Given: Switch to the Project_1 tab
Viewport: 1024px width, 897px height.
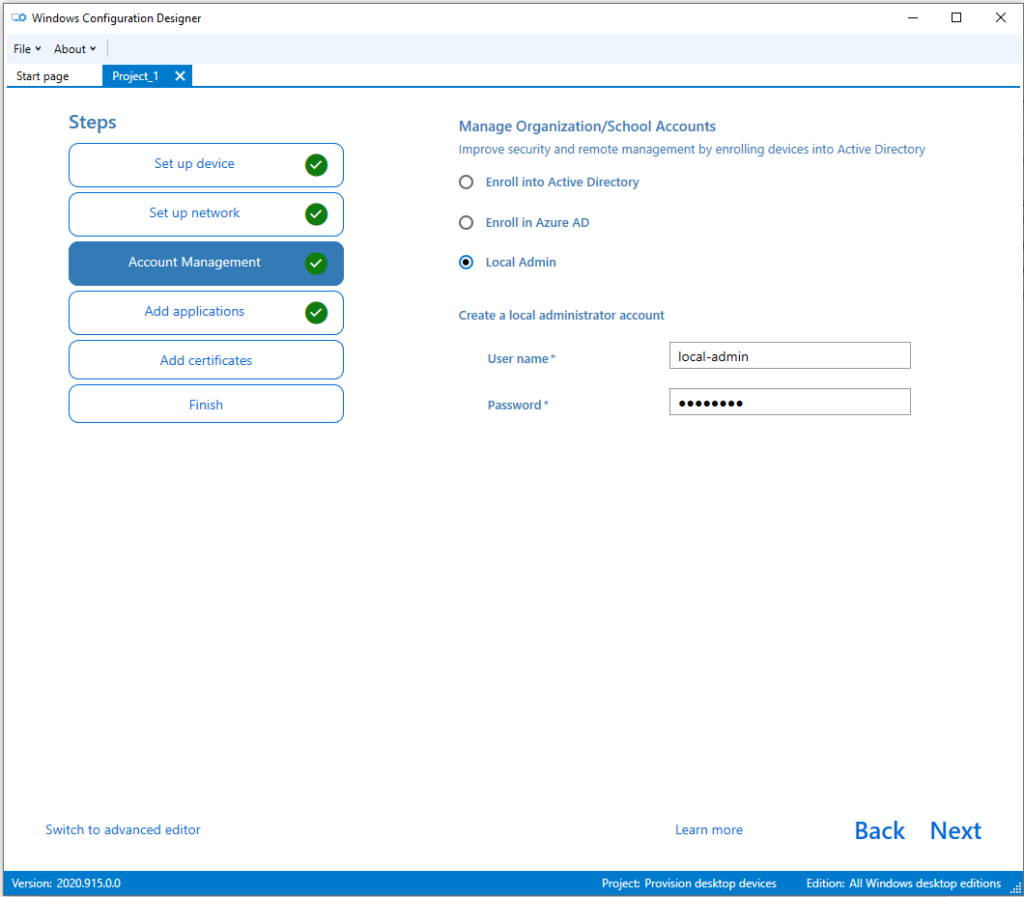Looking at the screenshot, I should click(x=135, y=76).
